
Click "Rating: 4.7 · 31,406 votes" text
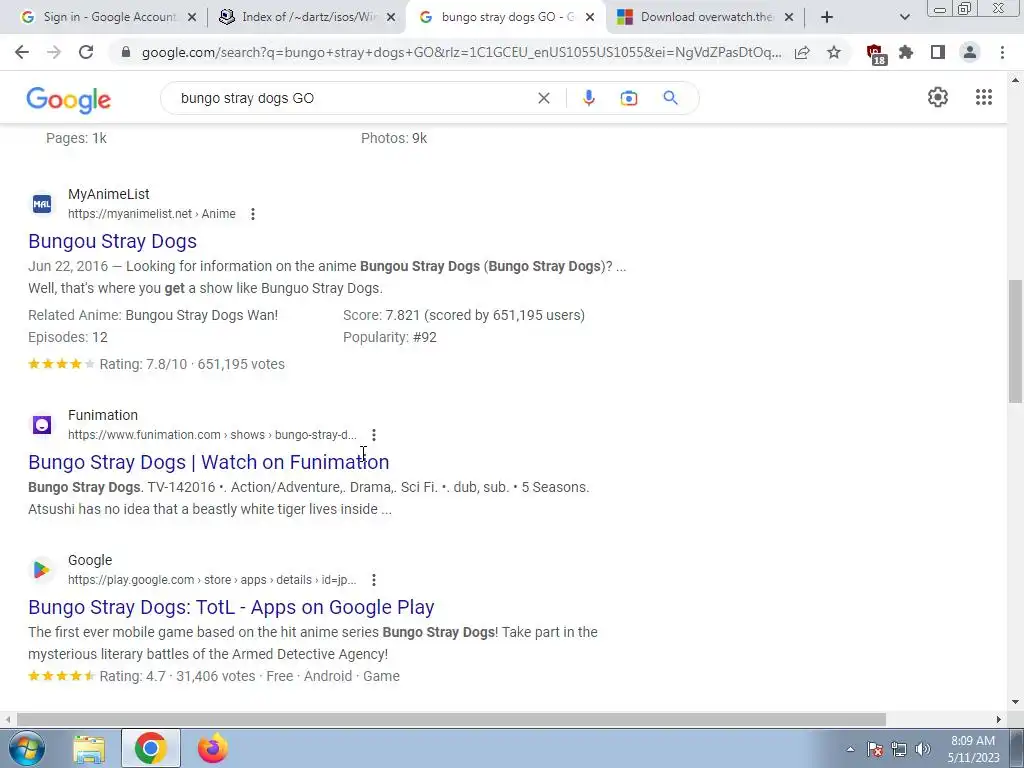[177, 676]
